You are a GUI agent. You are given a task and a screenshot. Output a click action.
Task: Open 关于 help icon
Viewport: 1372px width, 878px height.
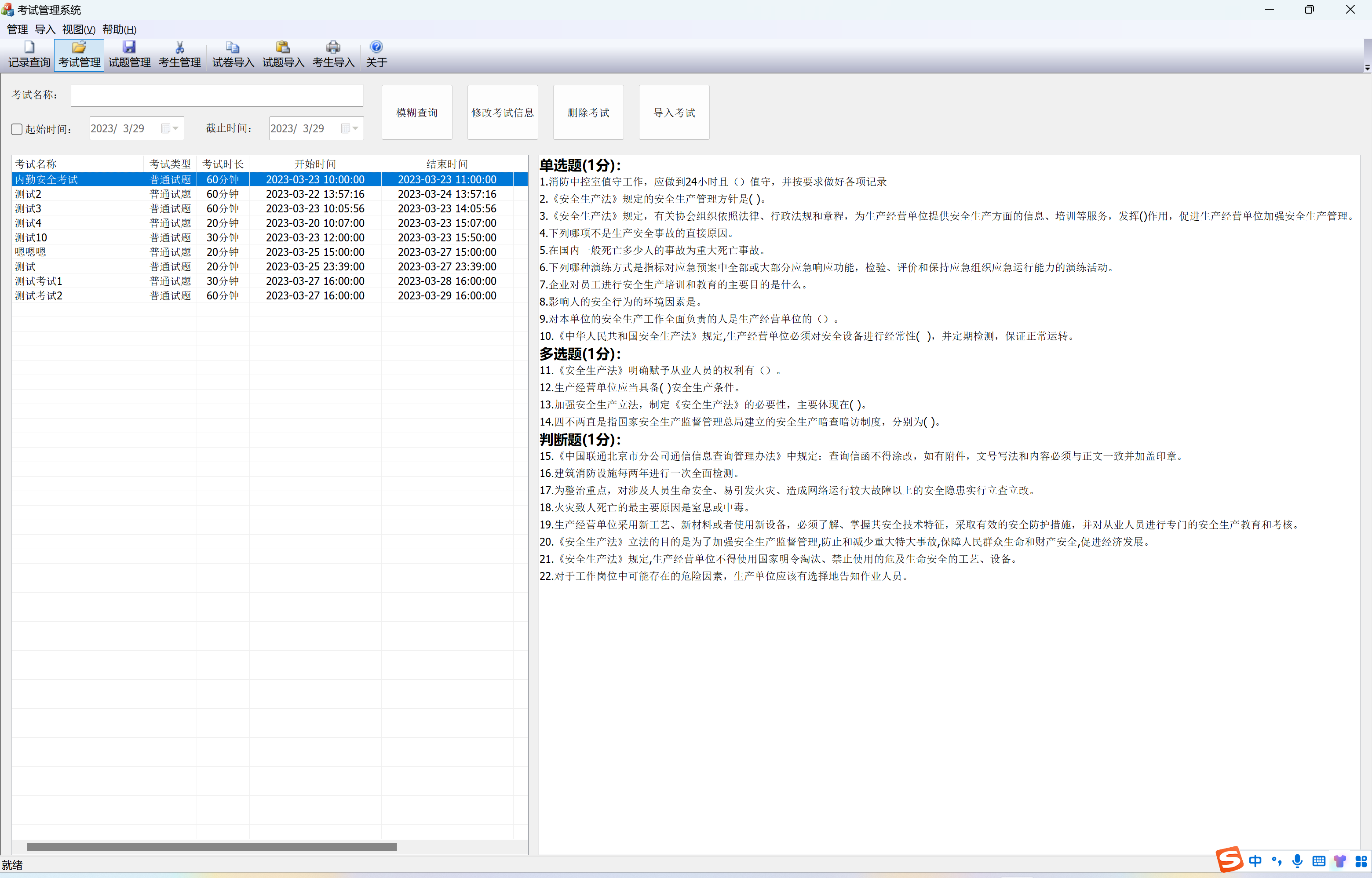point(376,55)
